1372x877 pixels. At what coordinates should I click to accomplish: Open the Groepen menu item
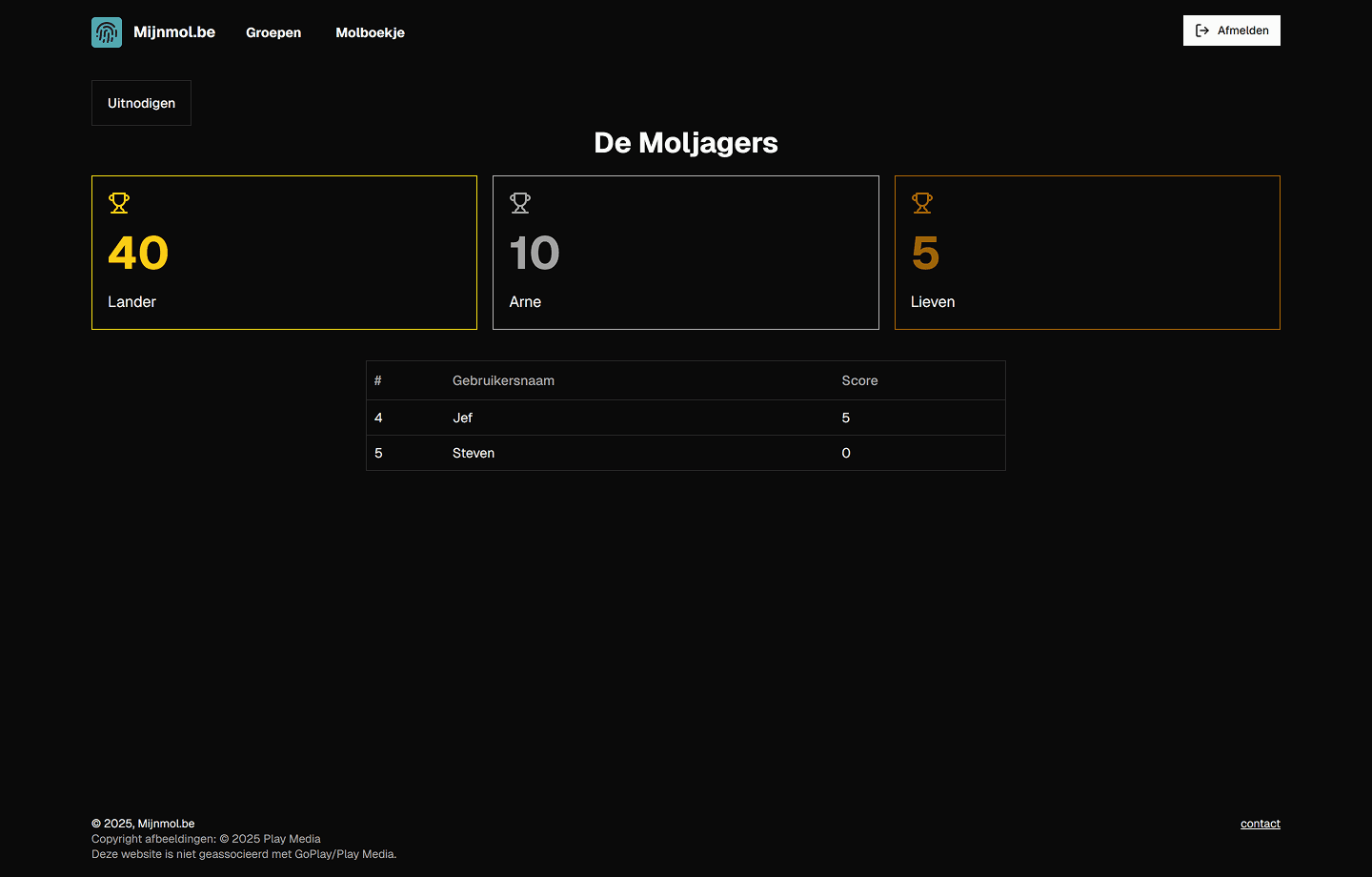click(x=273, y=32)
